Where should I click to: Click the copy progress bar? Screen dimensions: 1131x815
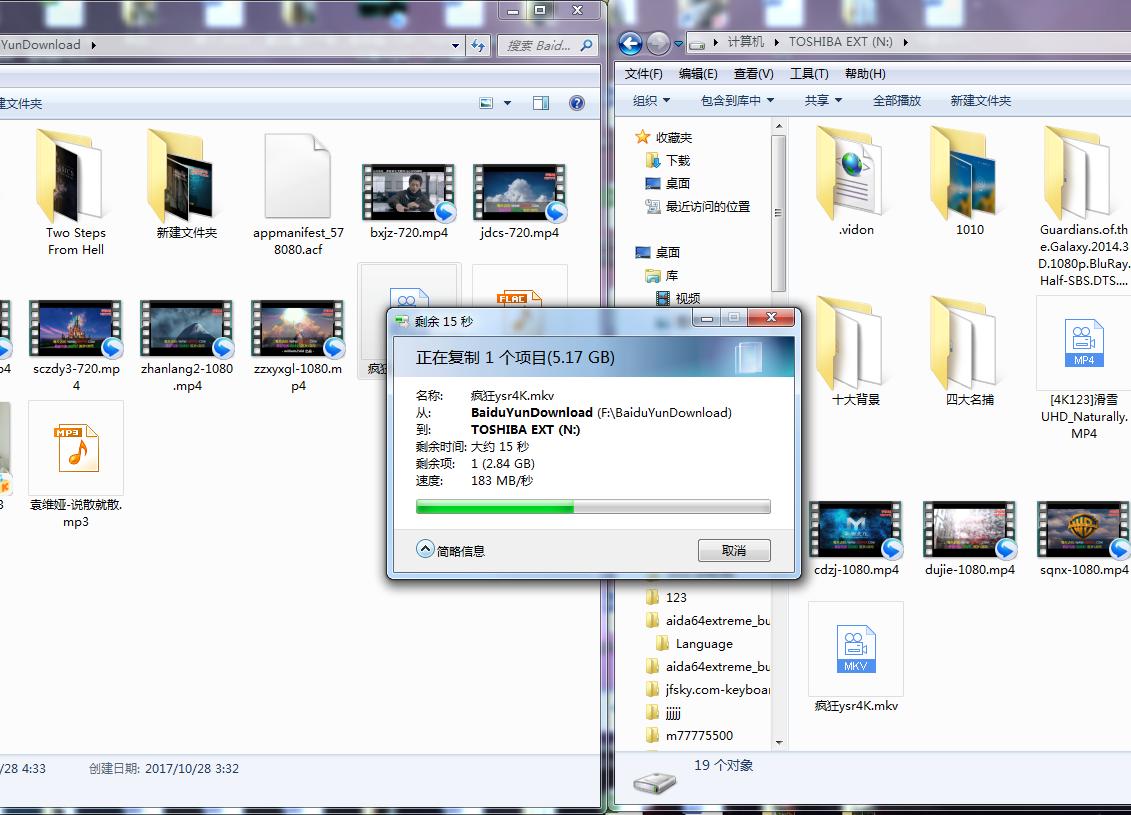tap(593, 507)
